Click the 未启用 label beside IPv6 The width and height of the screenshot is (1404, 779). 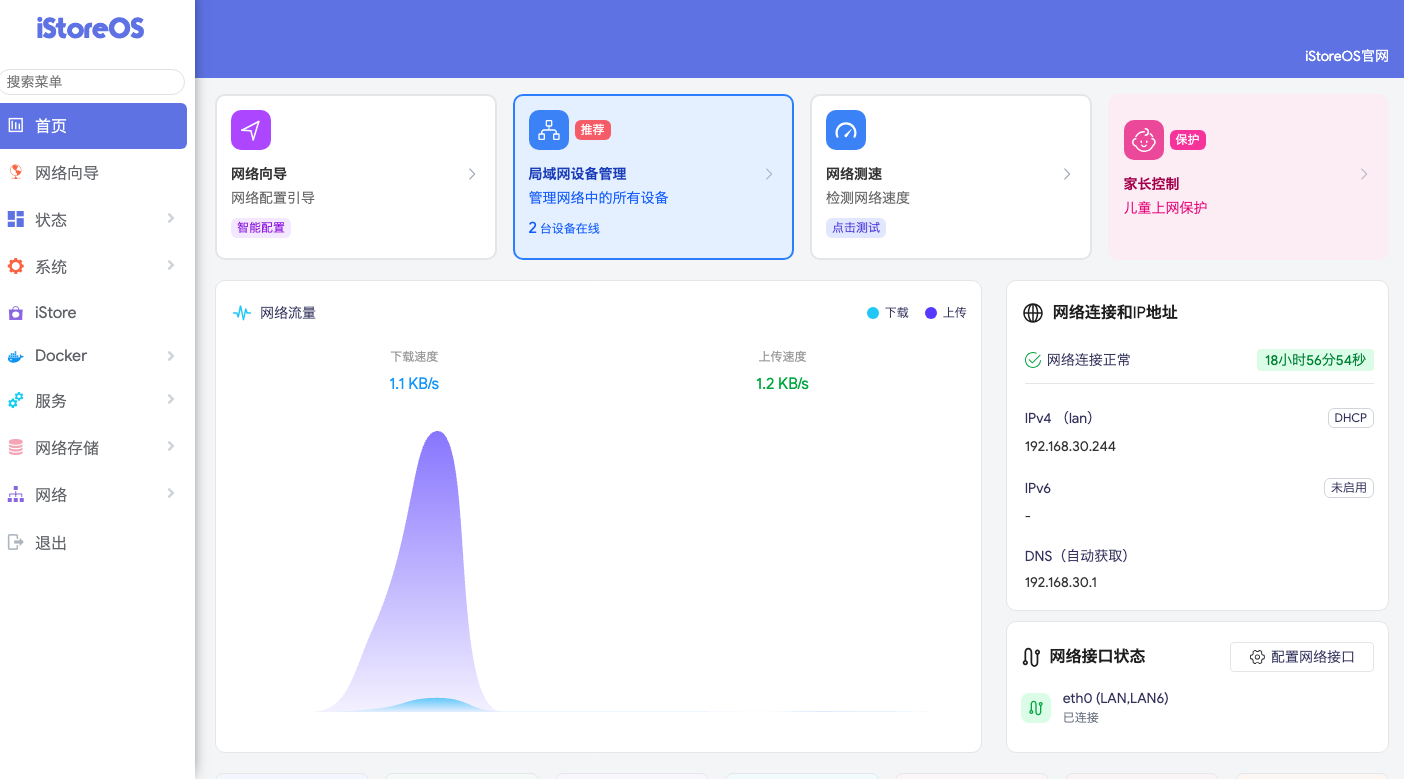coord(1349,488)
